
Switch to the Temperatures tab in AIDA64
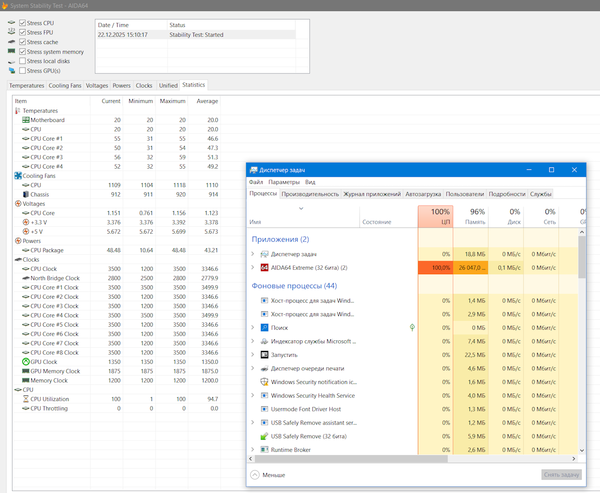(x=27, y=86)
